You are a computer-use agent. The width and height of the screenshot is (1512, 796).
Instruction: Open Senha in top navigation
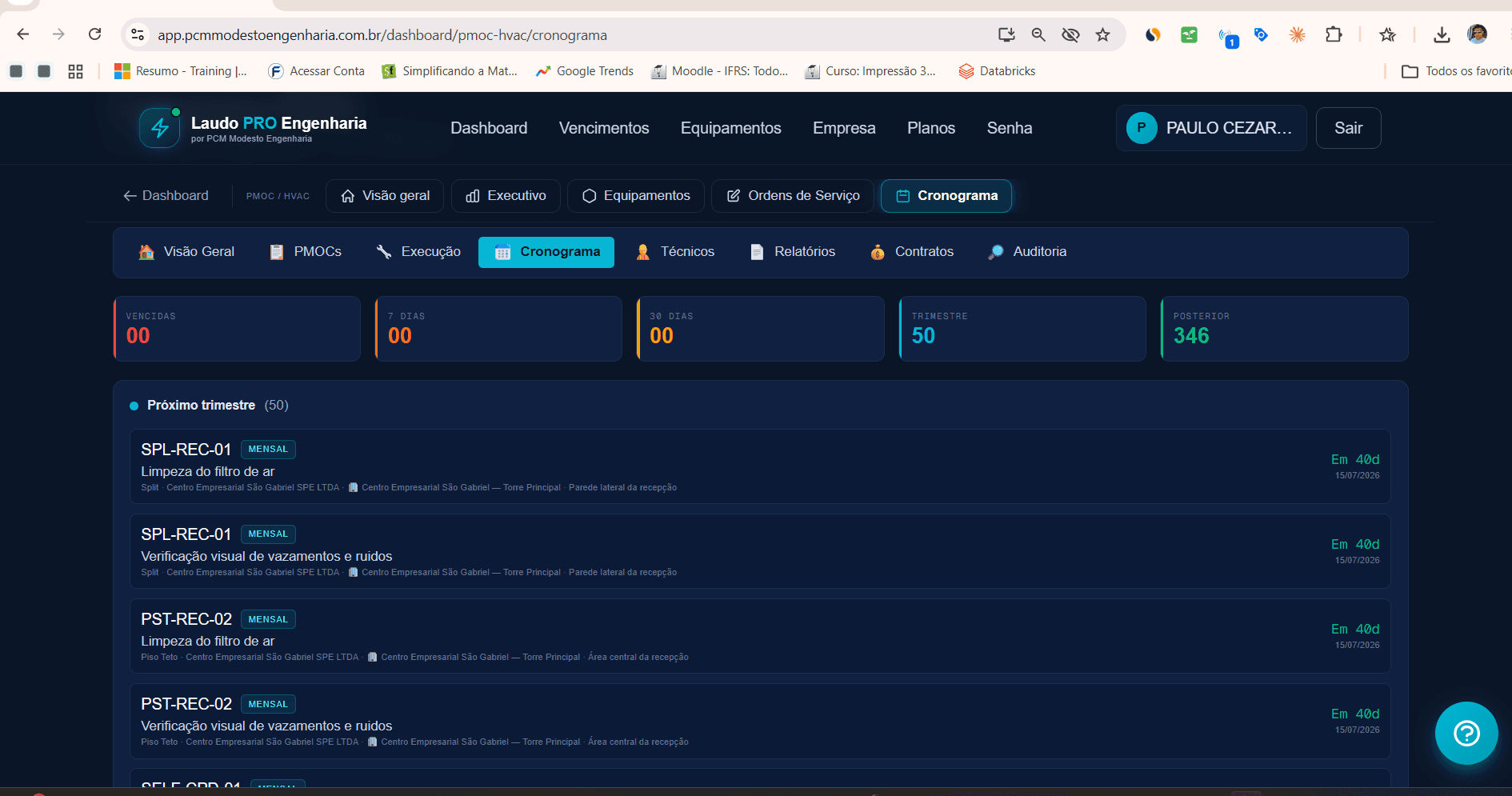1010,128
